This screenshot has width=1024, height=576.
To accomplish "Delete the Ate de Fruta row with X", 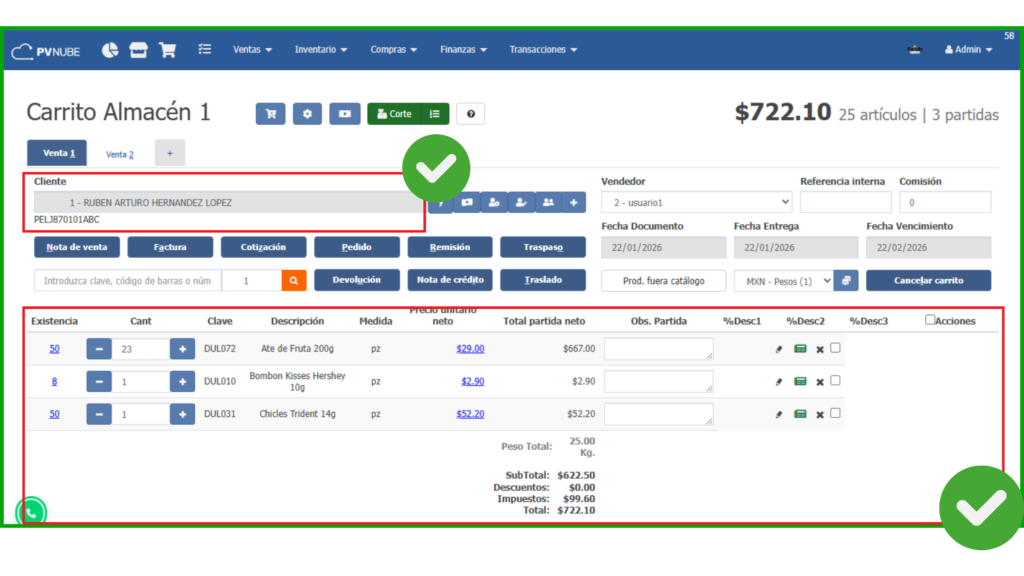I will (x=820, y=349).
